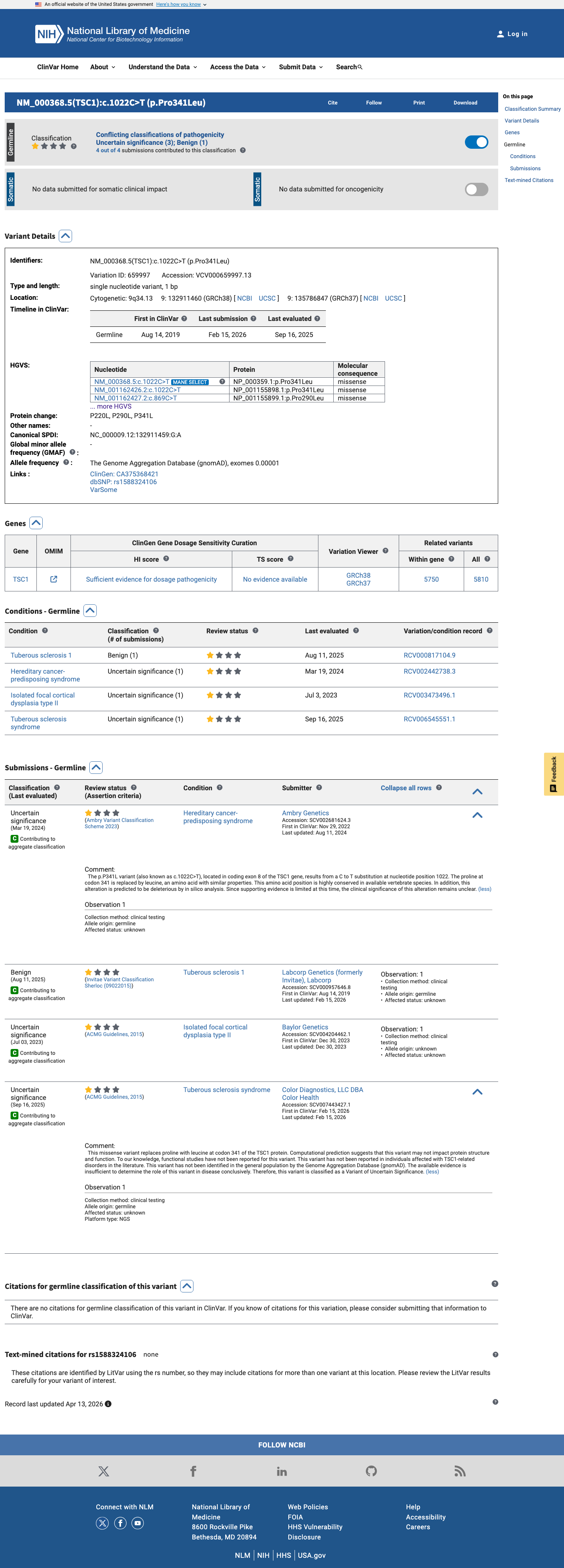Screen dimensions: 564x1568
Task: Open the NCBI LinkedIn footer icon
Action: tap(281, 1471)
